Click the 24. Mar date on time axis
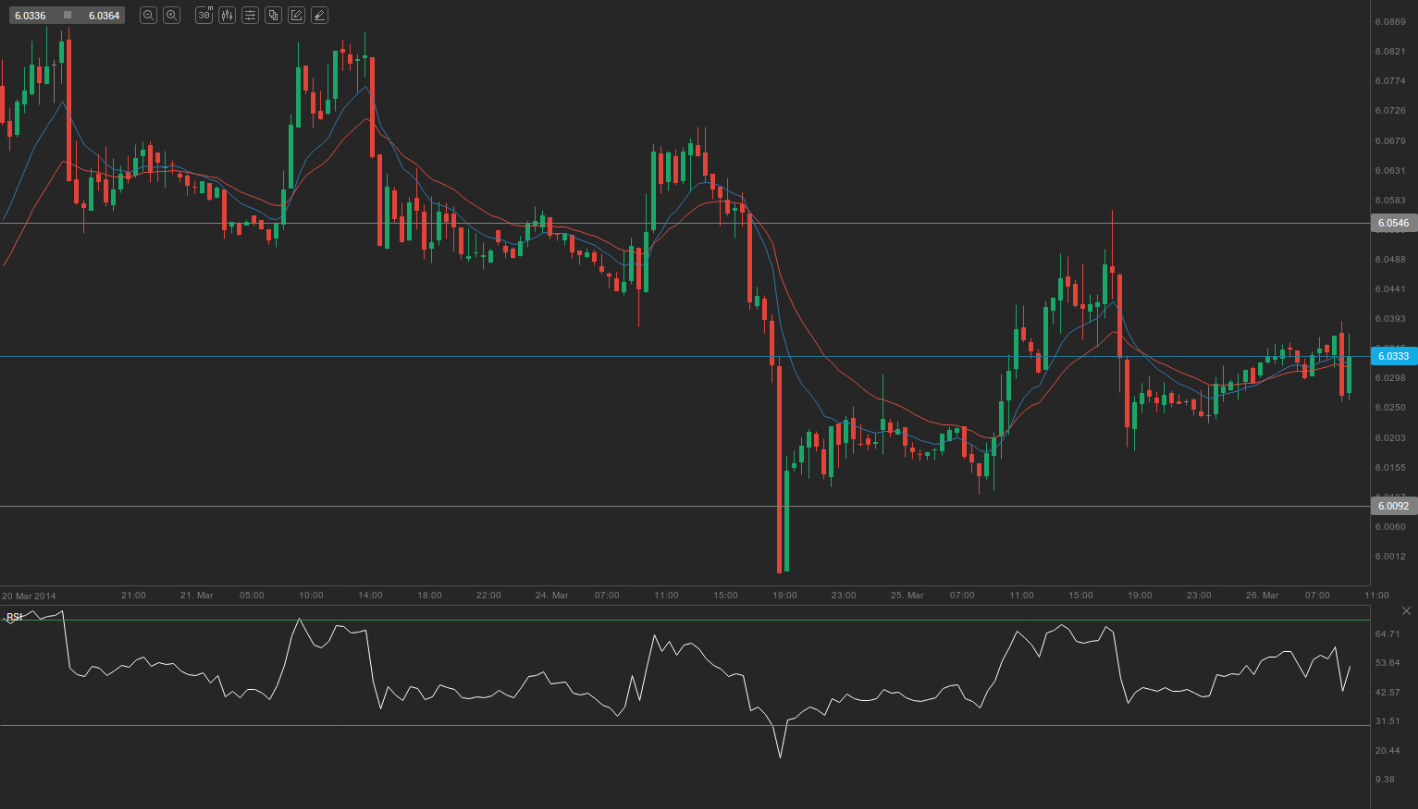The image size is (1418, 809). click(551, 595)
